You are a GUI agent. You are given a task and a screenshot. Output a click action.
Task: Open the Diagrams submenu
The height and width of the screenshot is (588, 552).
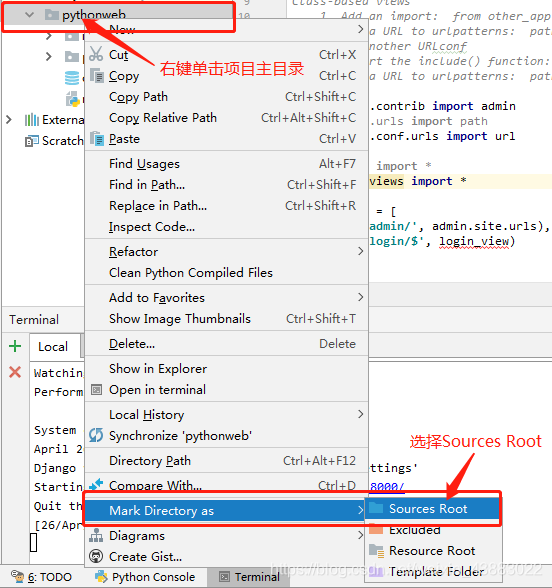226,536
